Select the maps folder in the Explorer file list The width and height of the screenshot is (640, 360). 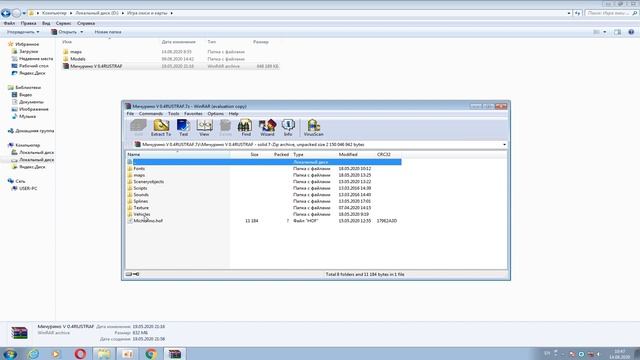point(76,52)
